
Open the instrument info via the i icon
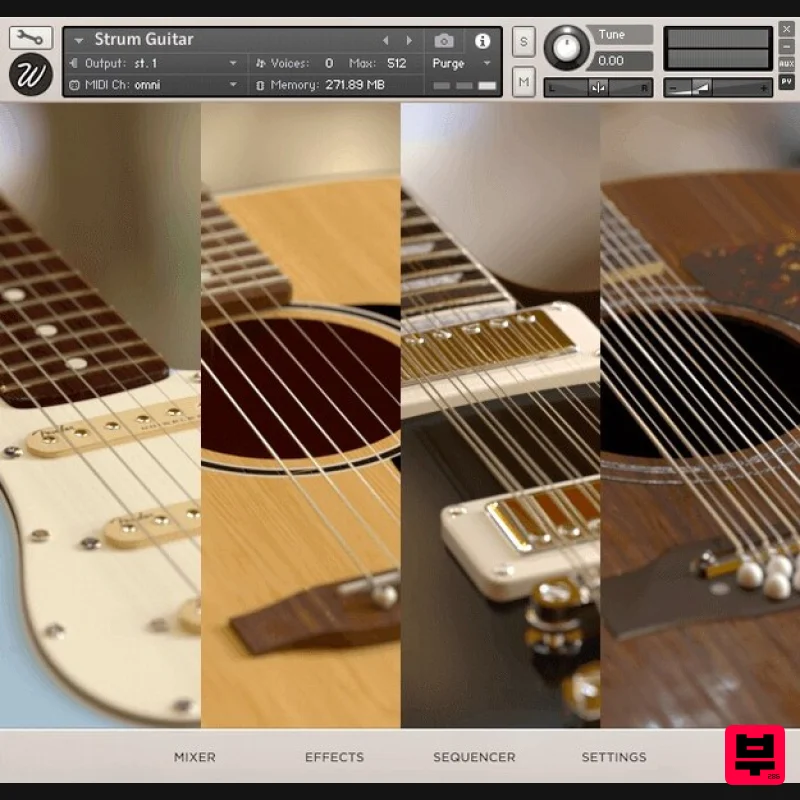point(483,40)
